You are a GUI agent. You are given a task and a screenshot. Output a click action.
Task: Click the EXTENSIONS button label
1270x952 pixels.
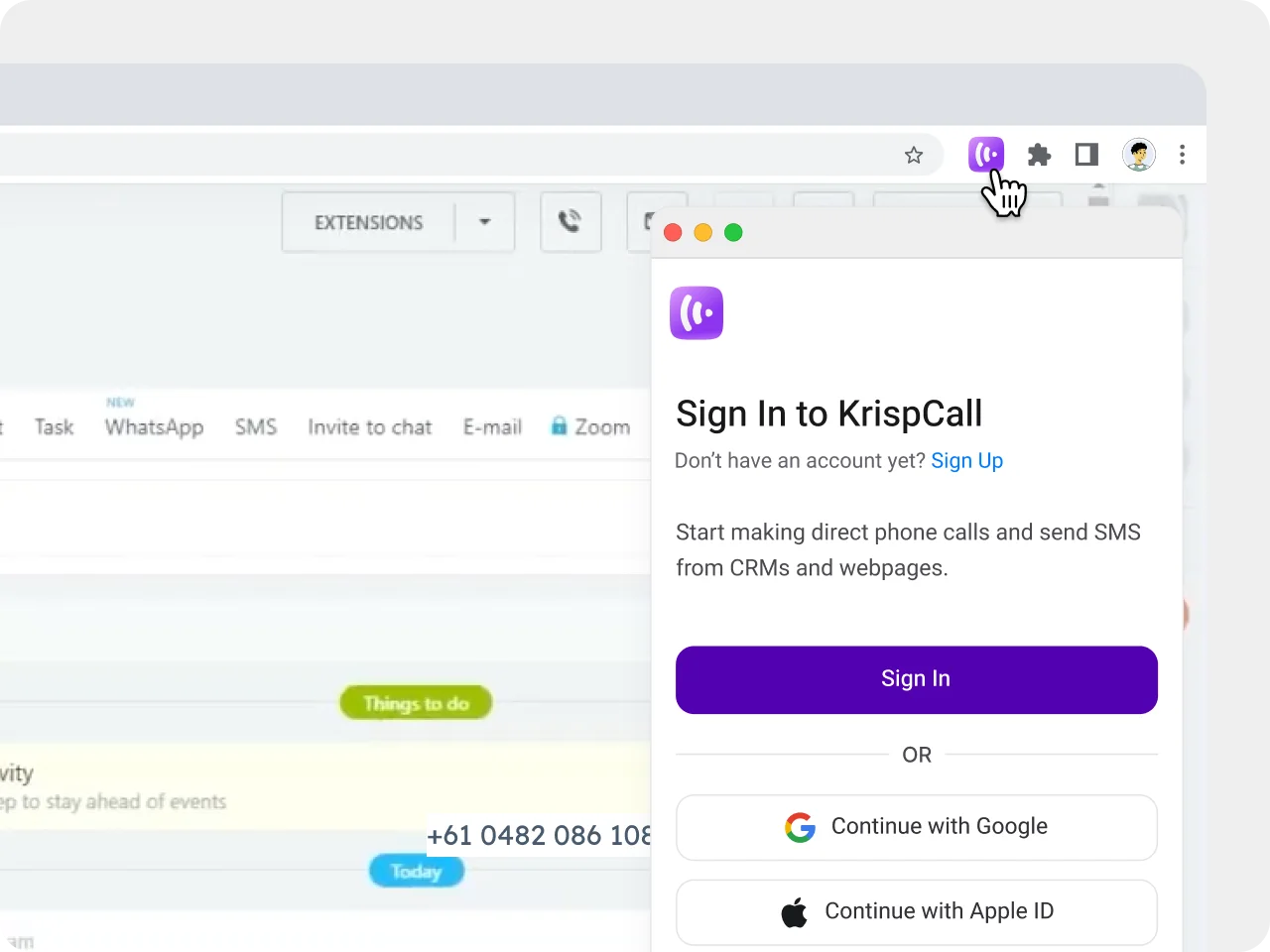369,223
